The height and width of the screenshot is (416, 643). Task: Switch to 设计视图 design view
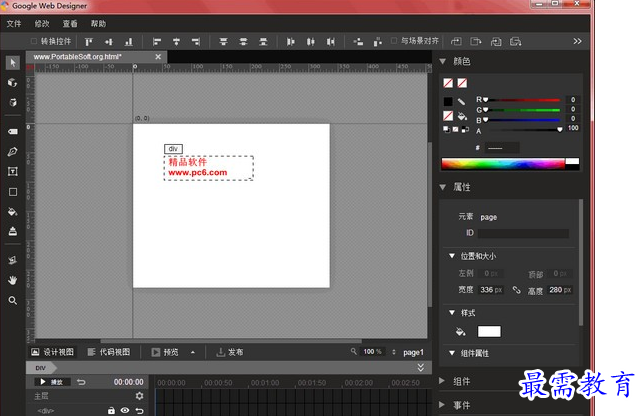point(52,352)
